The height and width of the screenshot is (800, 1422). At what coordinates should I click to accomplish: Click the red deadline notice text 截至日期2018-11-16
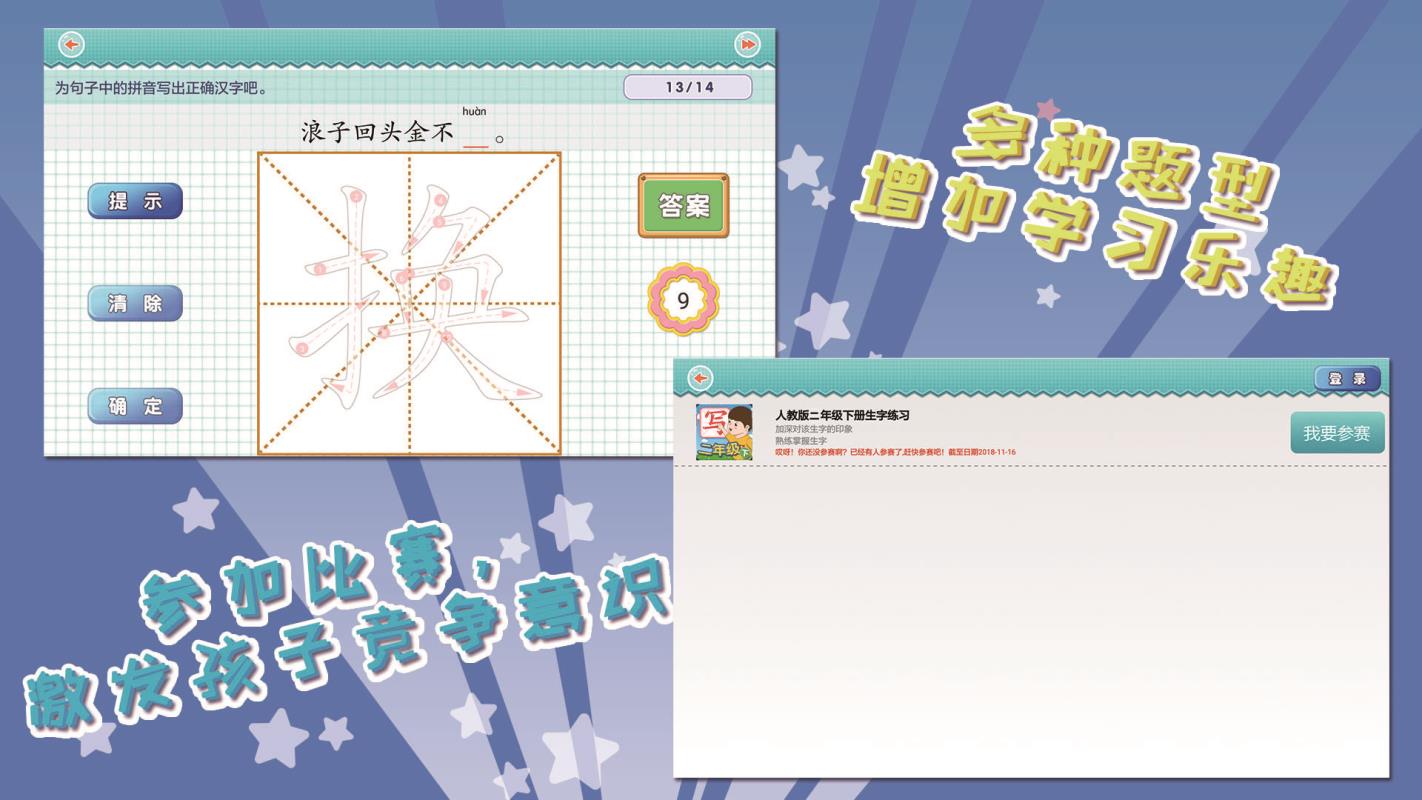pyautogui.click(x=981, y=452)
